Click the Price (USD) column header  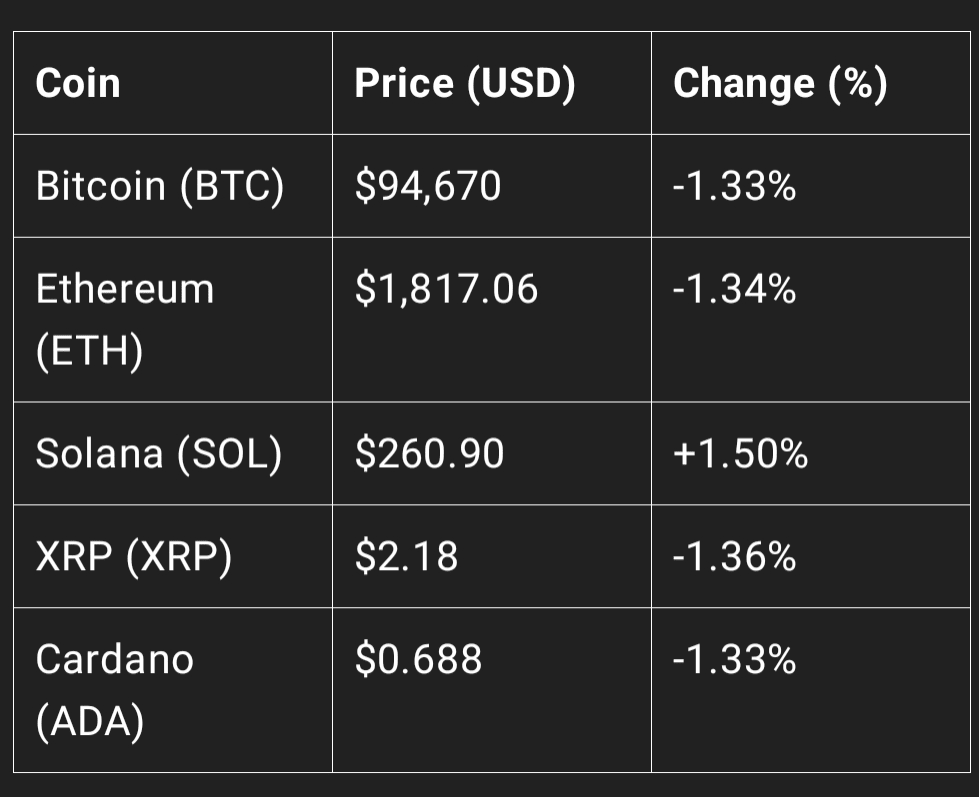coord(464,83)
